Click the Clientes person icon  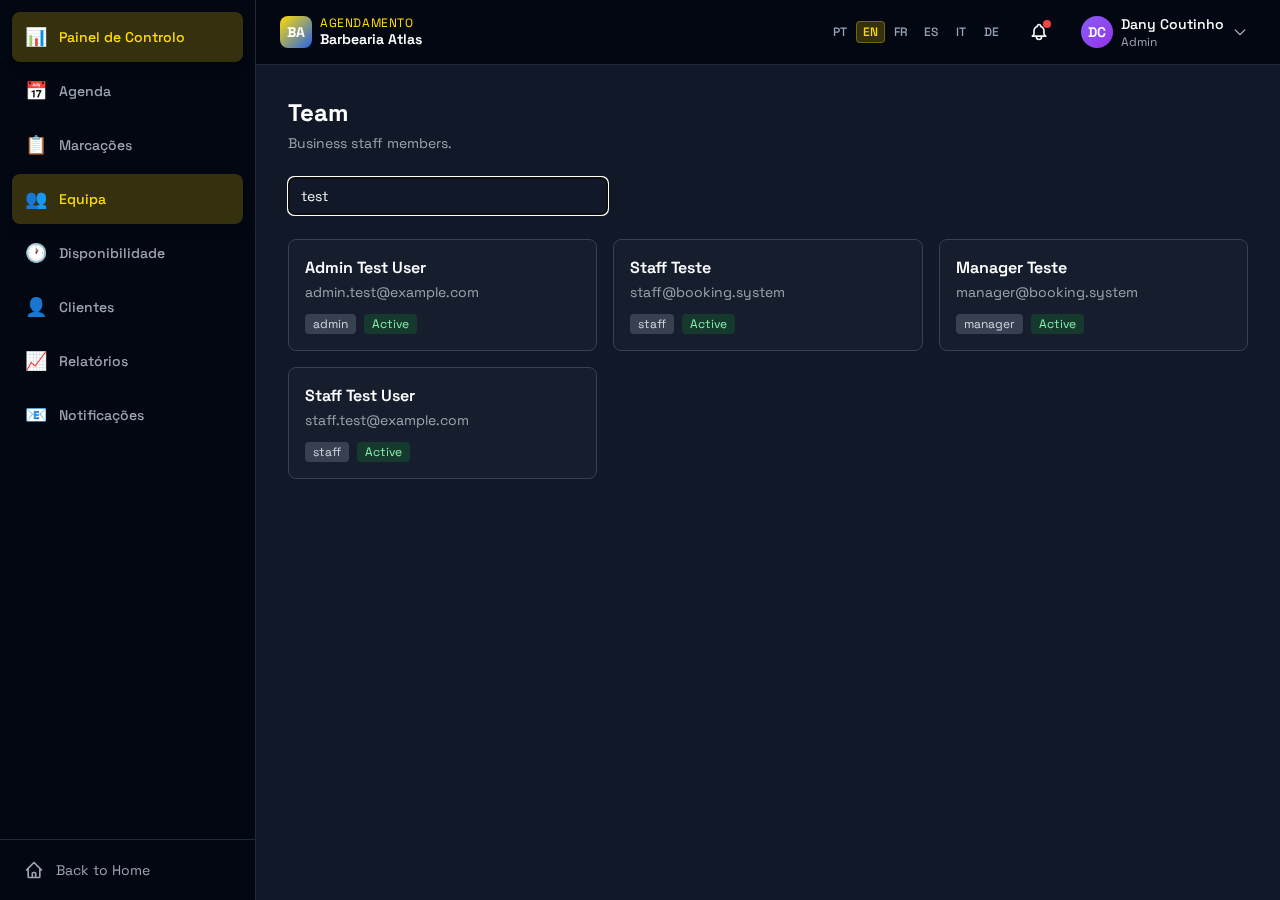[x=36, y=307]
